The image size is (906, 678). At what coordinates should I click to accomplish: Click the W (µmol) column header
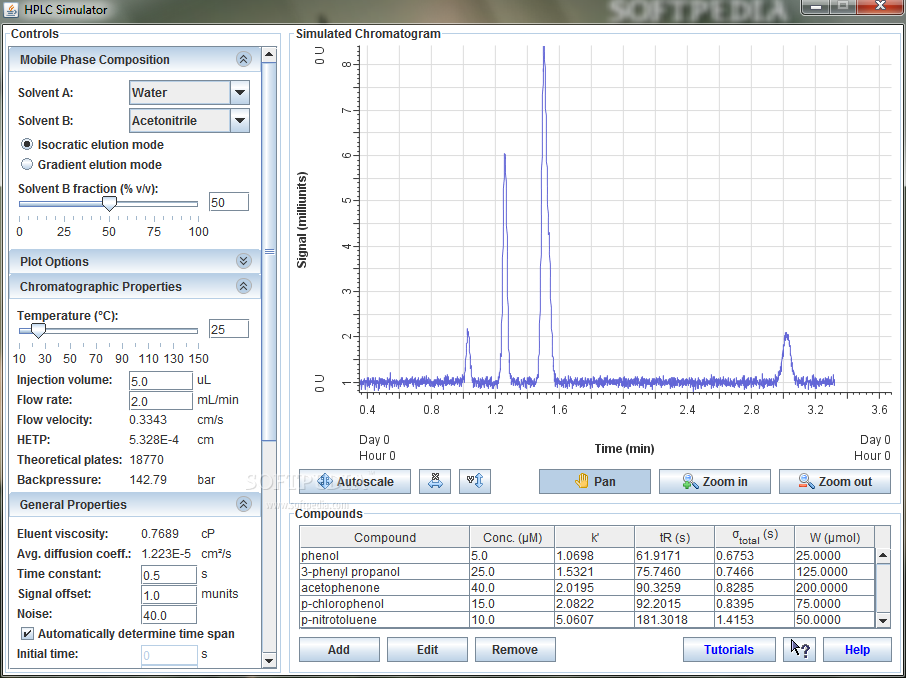(x=834, y=538)
